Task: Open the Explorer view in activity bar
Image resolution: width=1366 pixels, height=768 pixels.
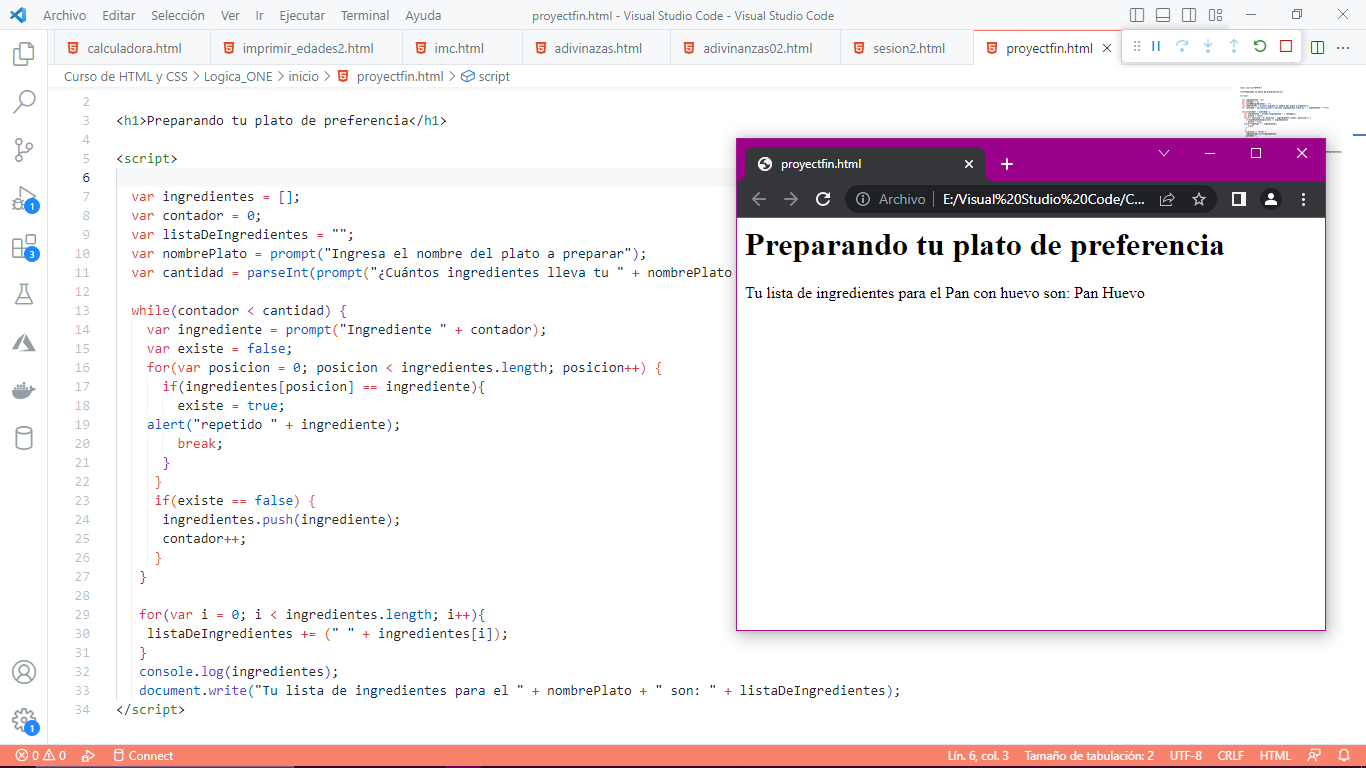Action: [24, 54]
